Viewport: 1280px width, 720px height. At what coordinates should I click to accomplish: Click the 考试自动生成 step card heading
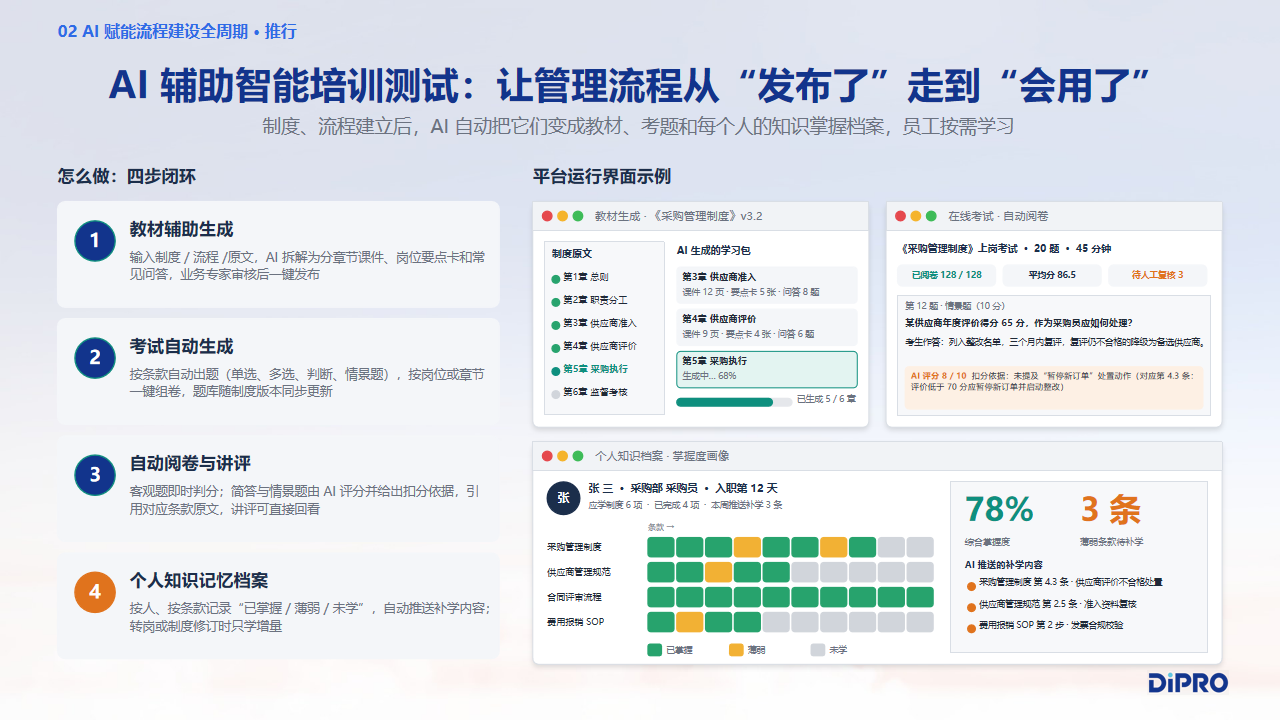(182, 347)
